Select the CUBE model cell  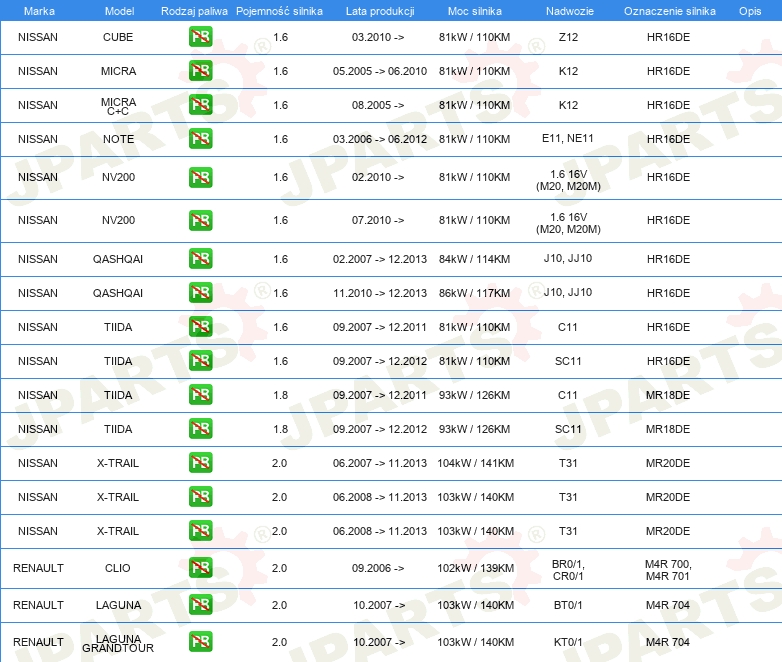[118, 37]
